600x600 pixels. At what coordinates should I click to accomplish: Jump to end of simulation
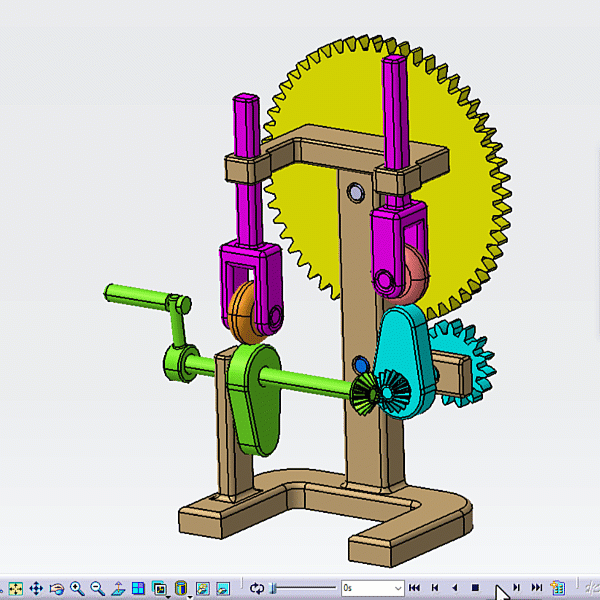(x=537, y=587)
